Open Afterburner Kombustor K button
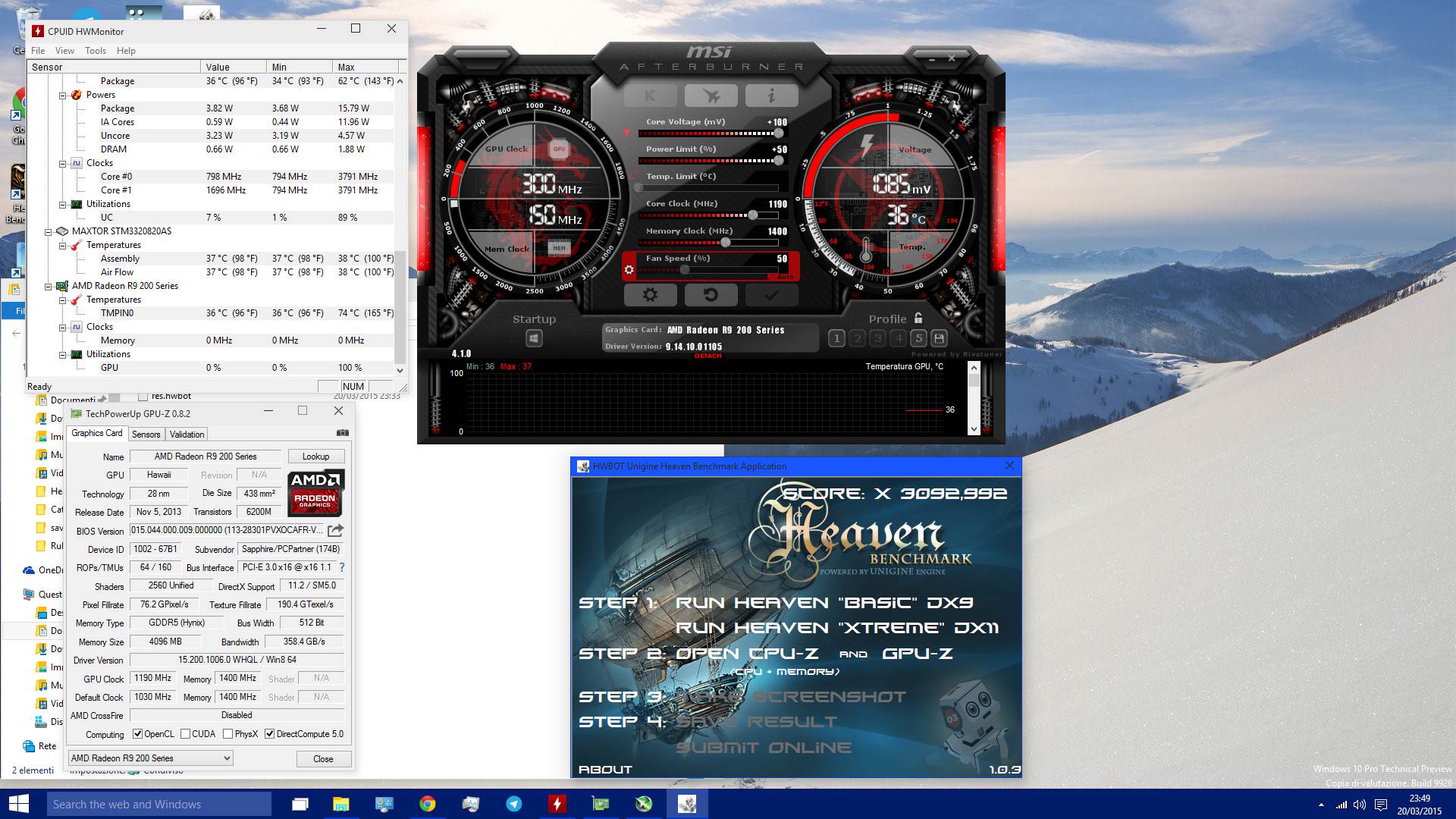Image resolution: width=1456 pixels, height=819 pixels. point(650,96)
